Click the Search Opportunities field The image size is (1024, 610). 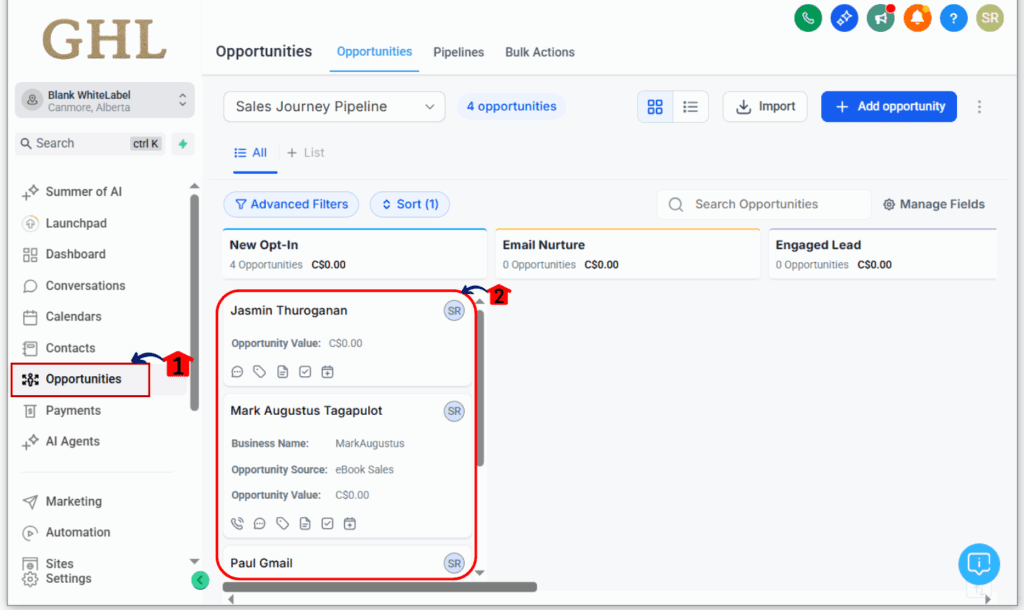pos(764,204)
